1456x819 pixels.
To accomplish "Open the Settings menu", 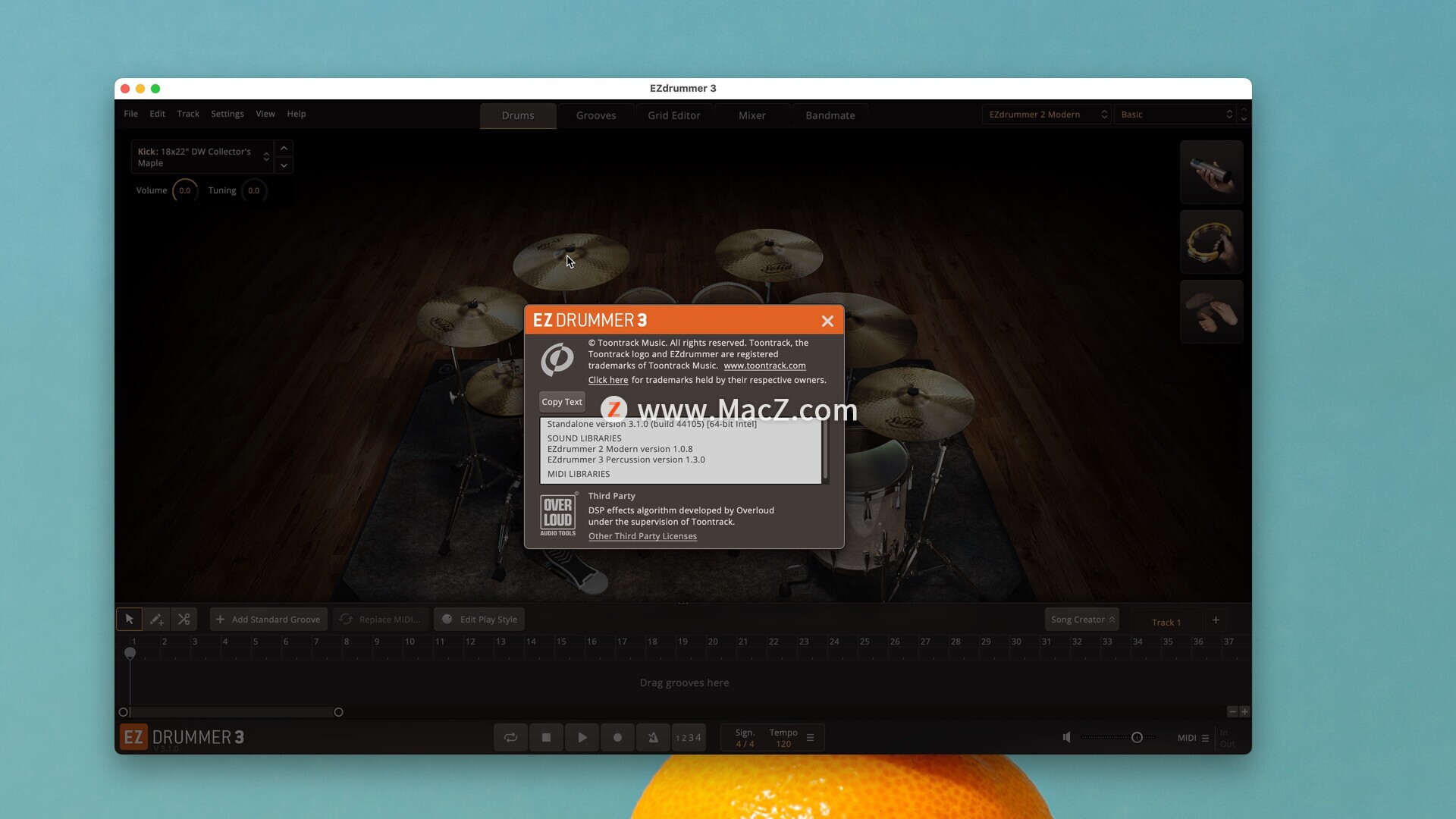I will click(x=227, y=114).
